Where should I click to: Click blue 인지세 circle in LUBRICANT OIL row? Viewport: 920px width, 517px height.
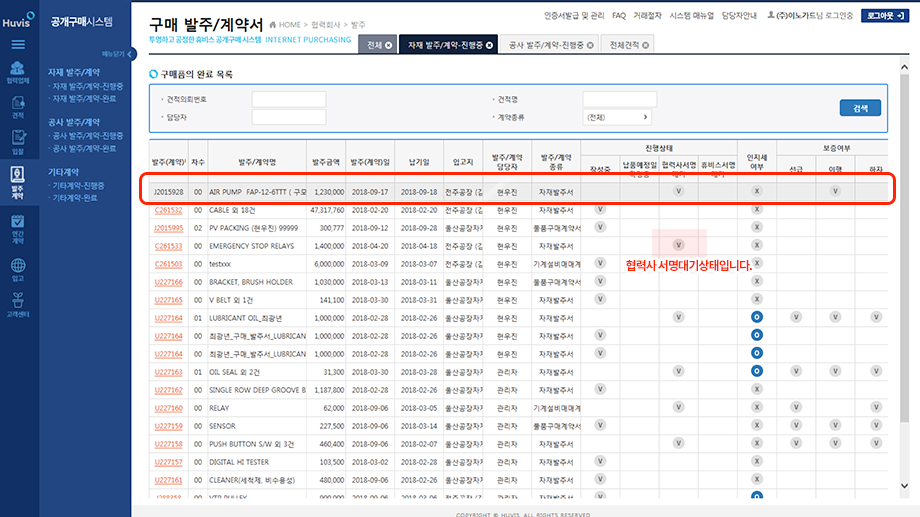point(757,317)
